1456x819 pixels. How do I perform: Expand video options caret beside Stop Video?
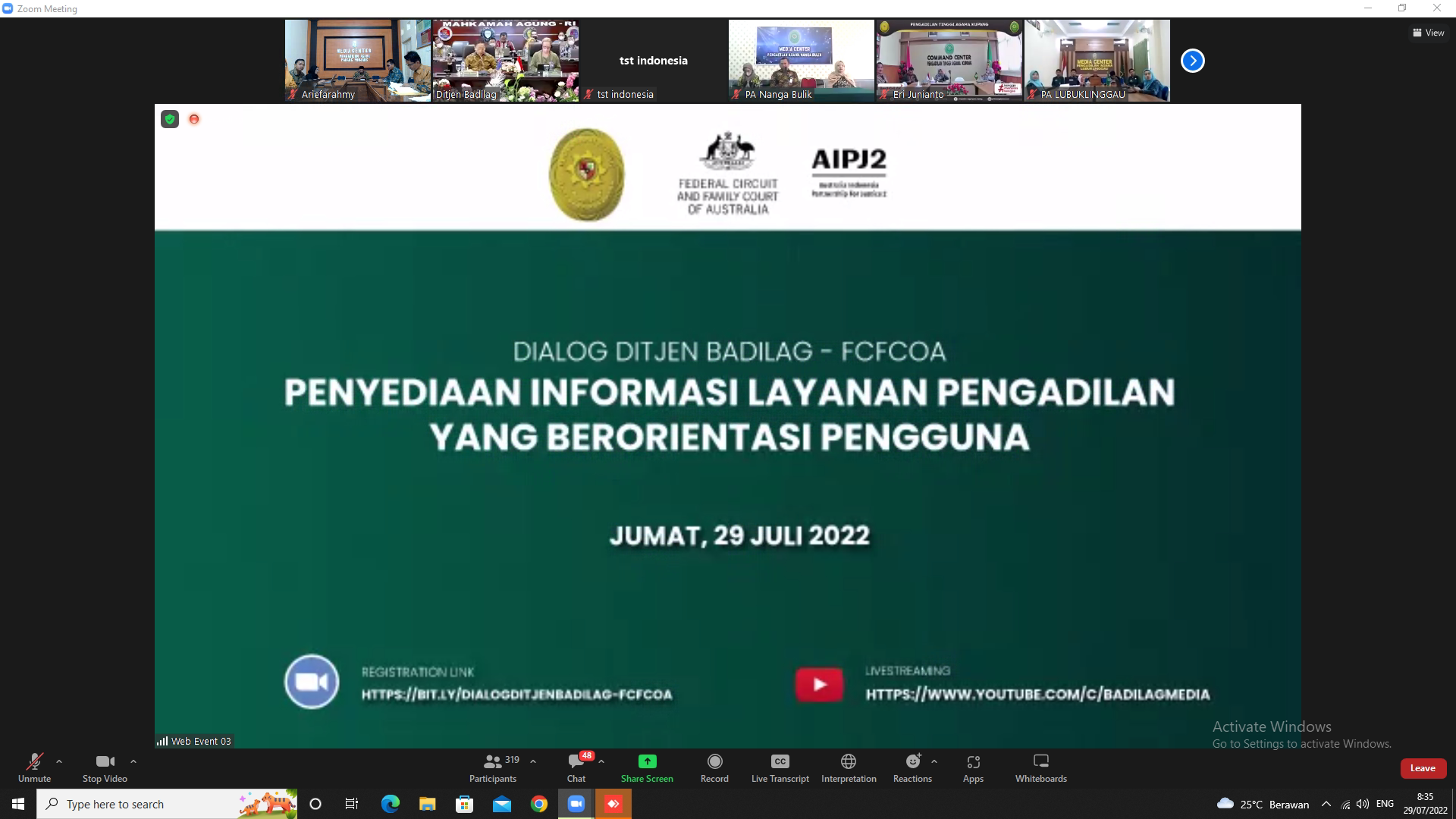133,761
